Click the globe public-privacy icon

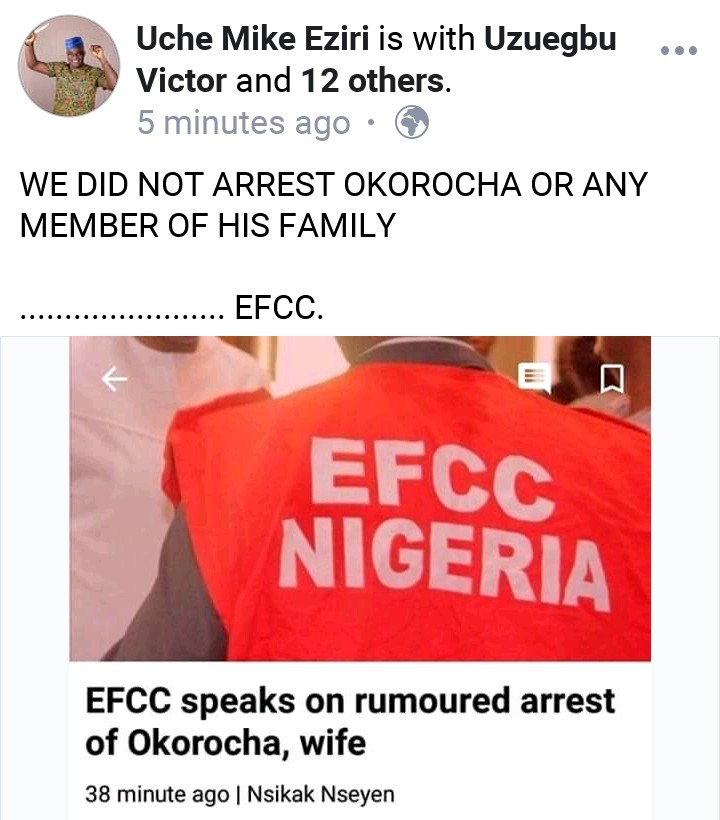pyautogui.click(x=412, y=123)
